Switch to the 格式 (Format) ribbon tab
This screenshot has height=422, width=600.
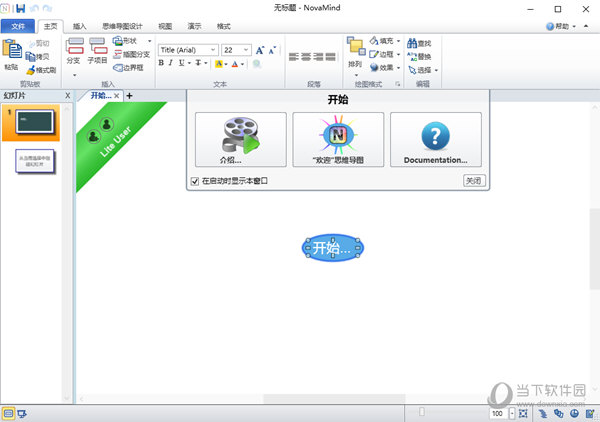(x=224, y=26)
